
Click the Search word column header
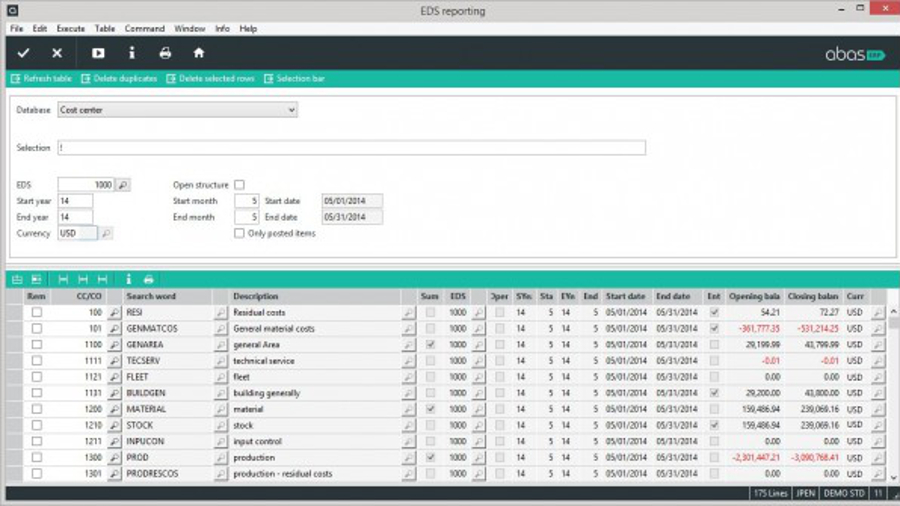pyautogui.click(x=167, y=297)
